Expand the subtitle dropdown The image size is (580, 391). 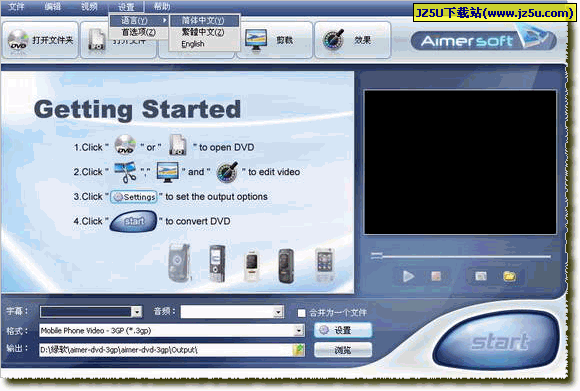[137, 312]
